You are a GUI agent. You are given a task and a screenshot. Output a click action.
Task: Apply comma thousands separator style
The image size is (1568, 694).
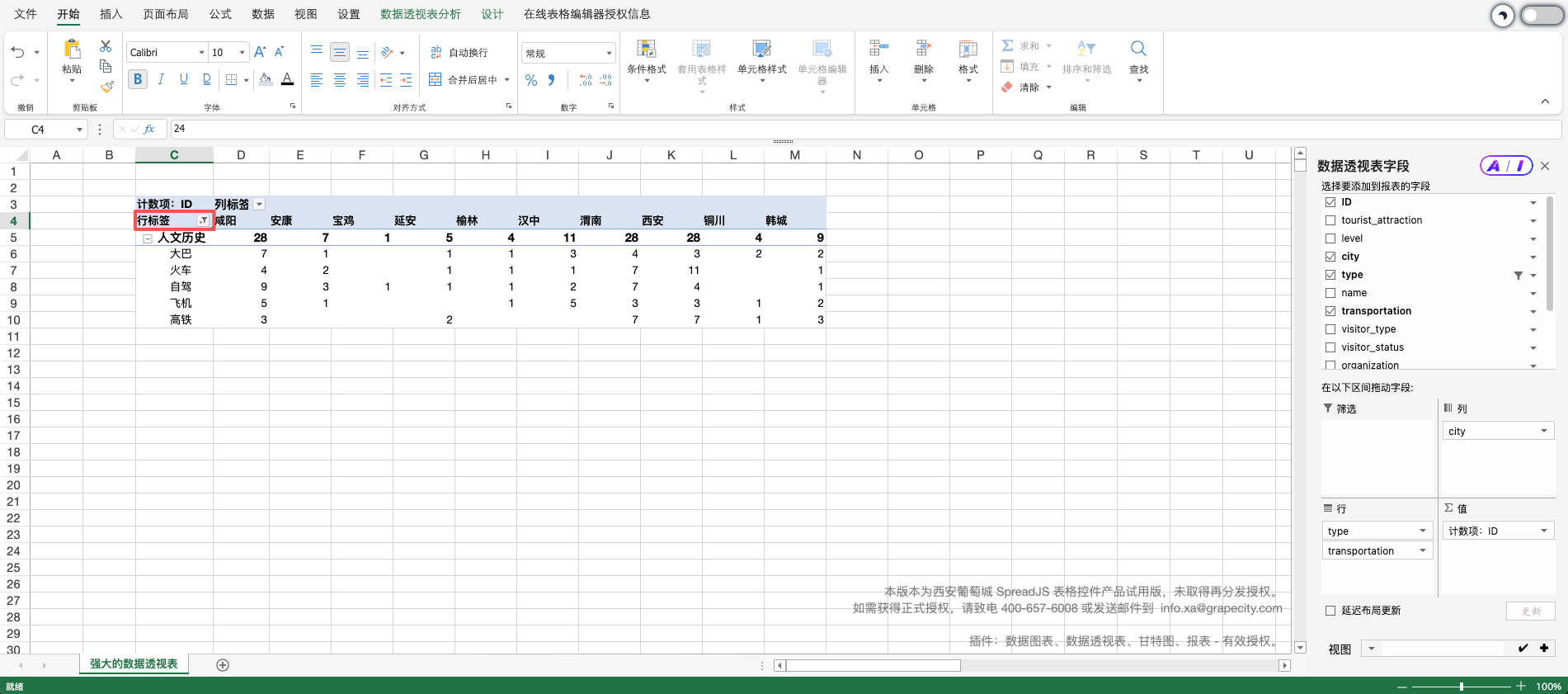tap(551, 80)
